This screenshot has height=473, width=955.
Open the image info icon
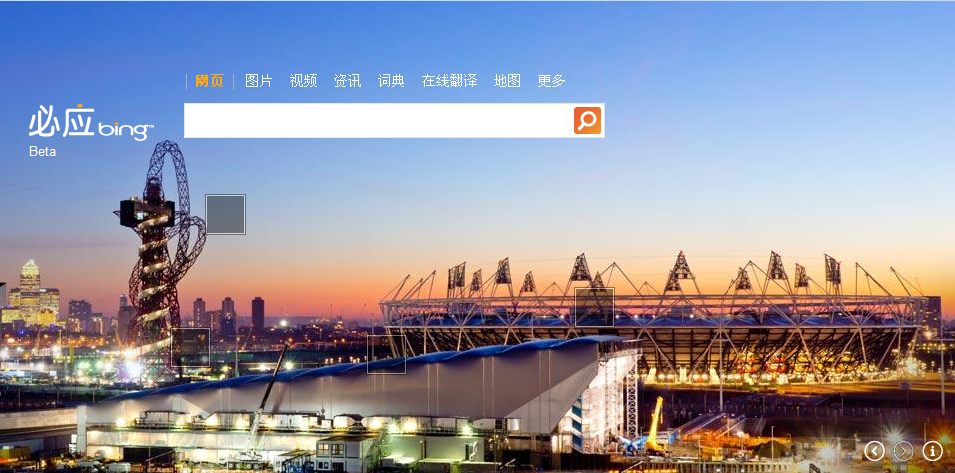coord(932,451)
